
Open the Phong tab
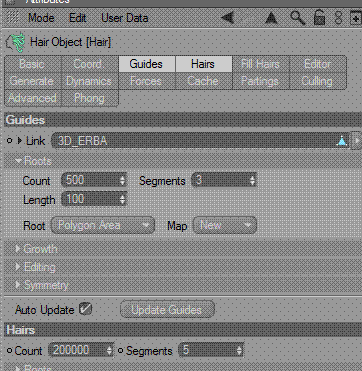point(90,98)
